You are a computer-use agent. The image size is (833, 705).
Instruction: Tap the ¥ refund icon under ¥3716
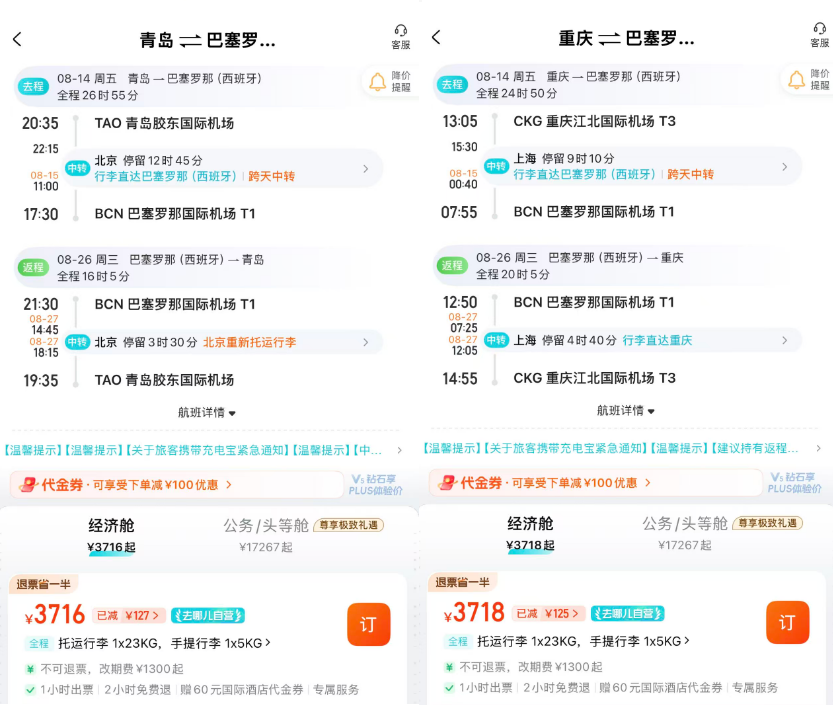(x=30, y=669)
